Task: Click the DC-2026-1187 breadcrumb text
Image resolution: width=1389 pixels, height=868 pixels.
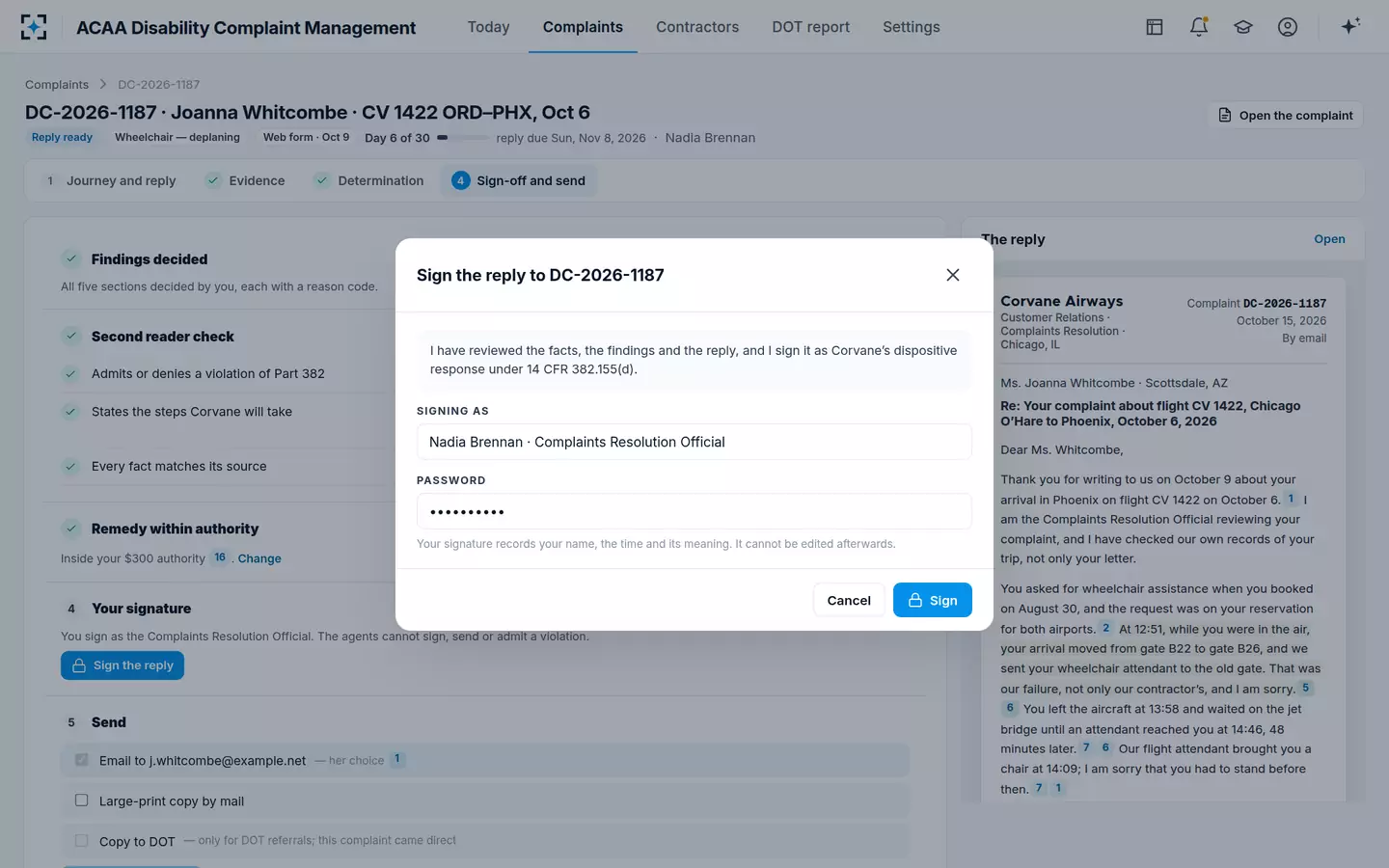Action: pos(159,85)
